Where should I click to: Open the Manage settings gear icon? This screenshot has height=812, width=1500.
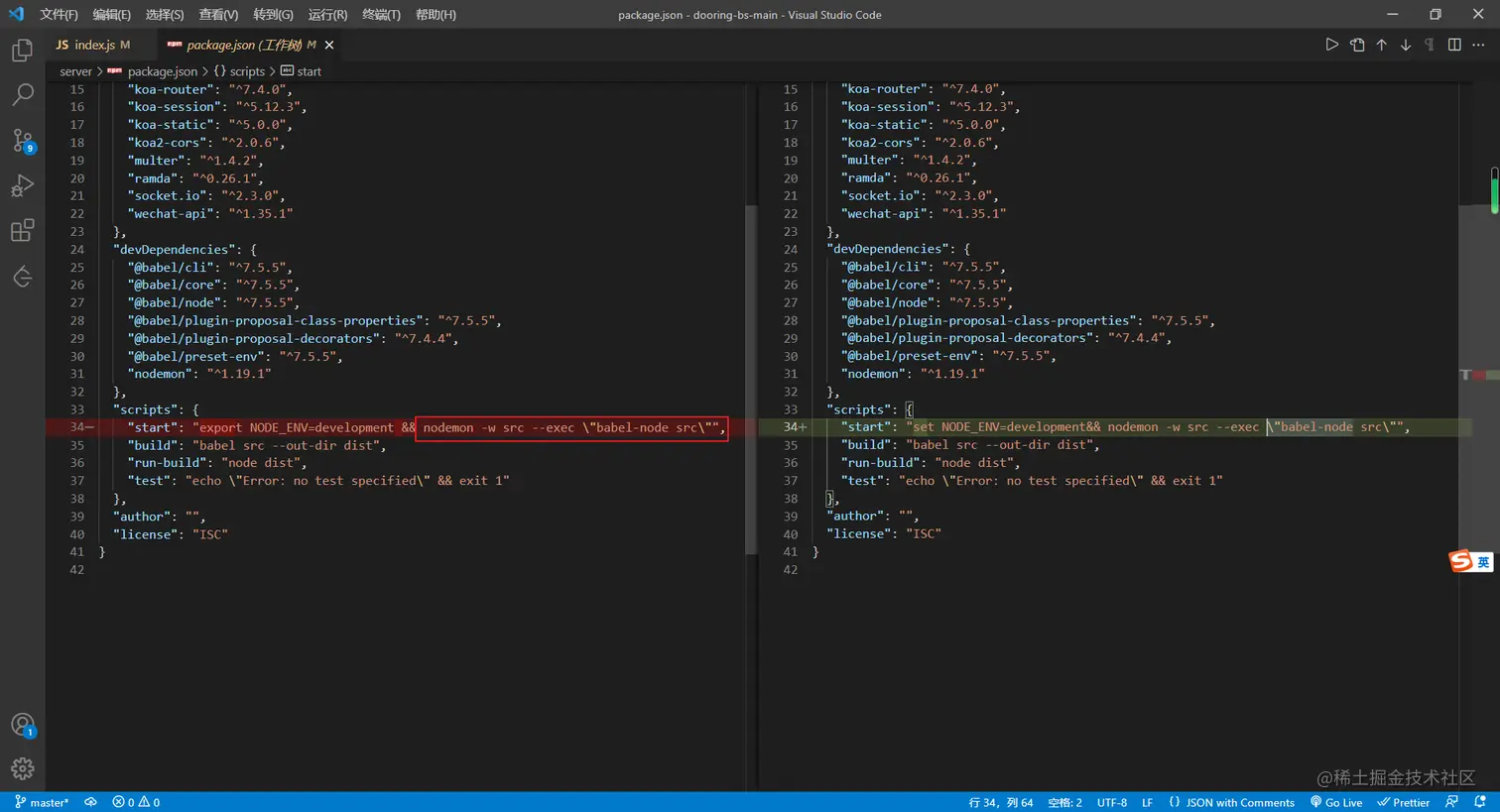point(22,768)
